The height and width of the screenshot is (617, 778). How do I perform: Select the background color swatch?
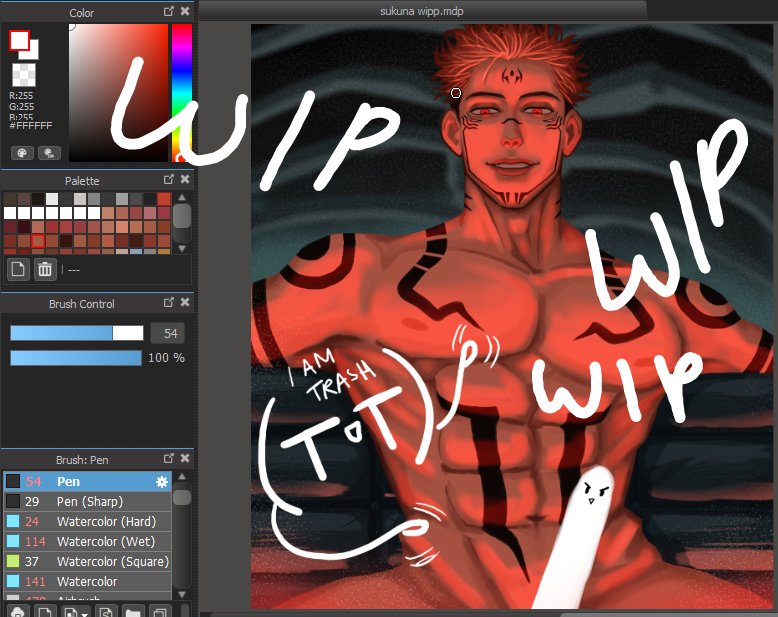(34, 53)
